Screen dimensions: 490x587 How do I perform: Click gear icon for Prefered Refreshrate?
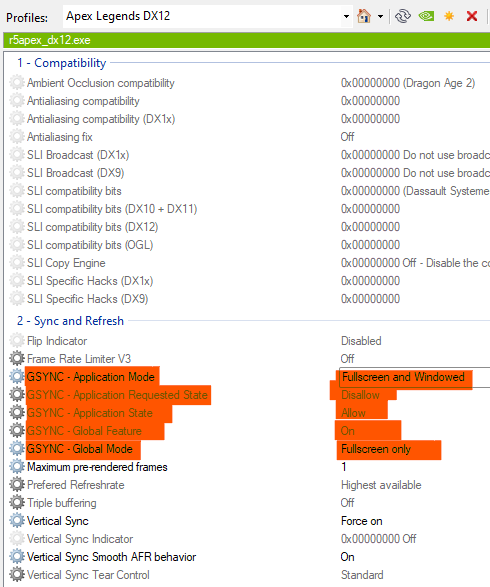pyautogui.click(x=17, y=485)
